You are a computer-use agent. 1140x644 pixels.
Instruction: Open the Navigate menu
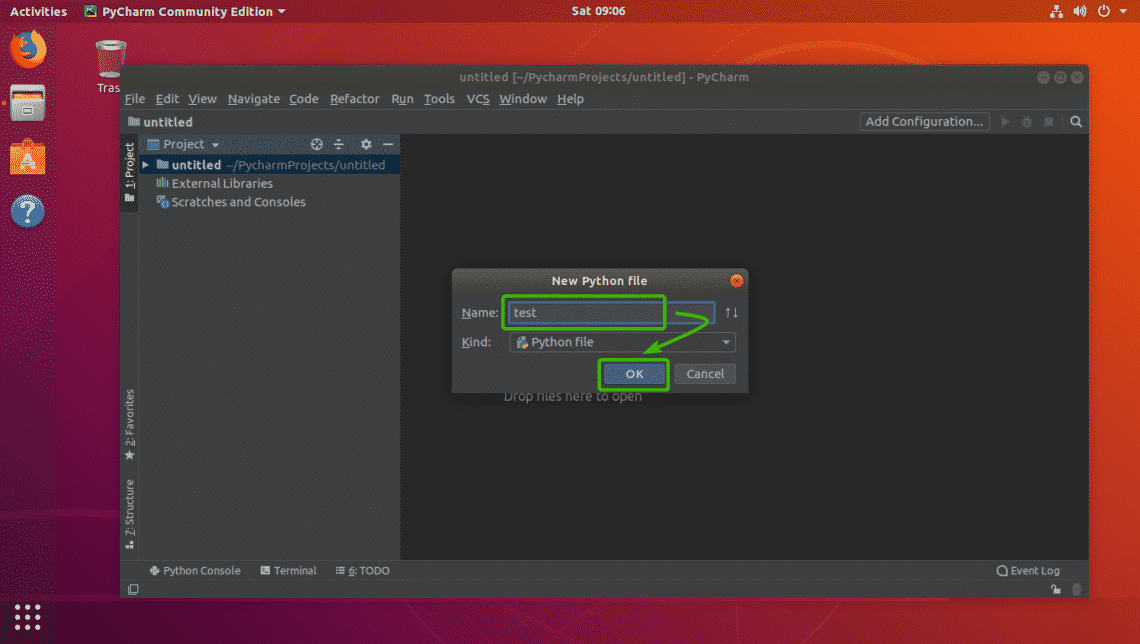point(253,99)
